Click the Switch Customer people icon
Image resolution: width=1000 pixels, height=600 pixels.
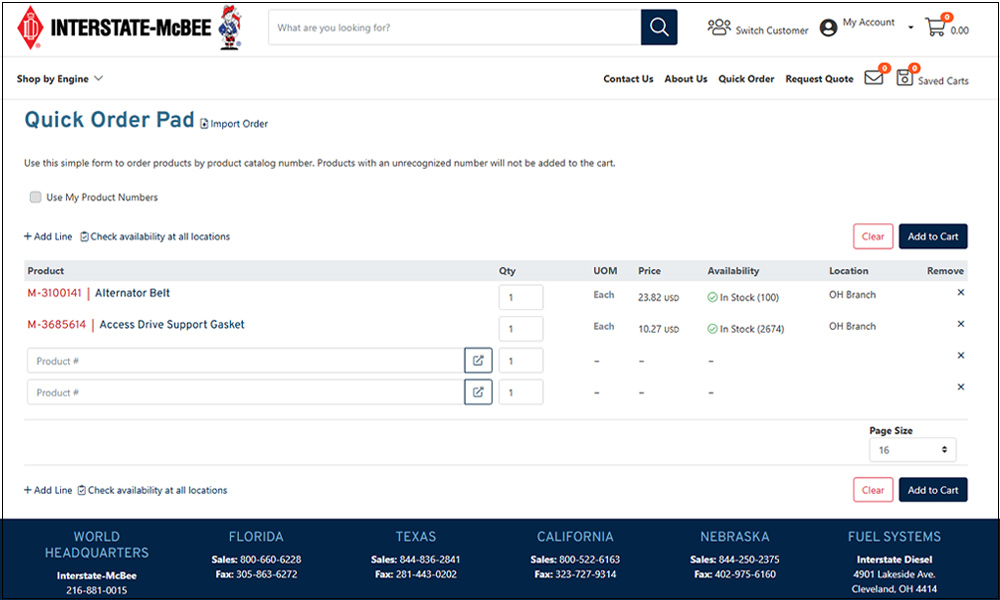click(719, 27)
